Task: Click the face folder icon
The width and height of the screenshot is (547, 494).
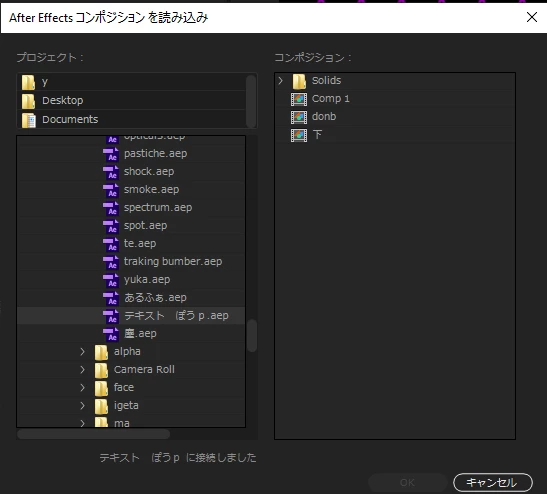Action: [101, 388]
